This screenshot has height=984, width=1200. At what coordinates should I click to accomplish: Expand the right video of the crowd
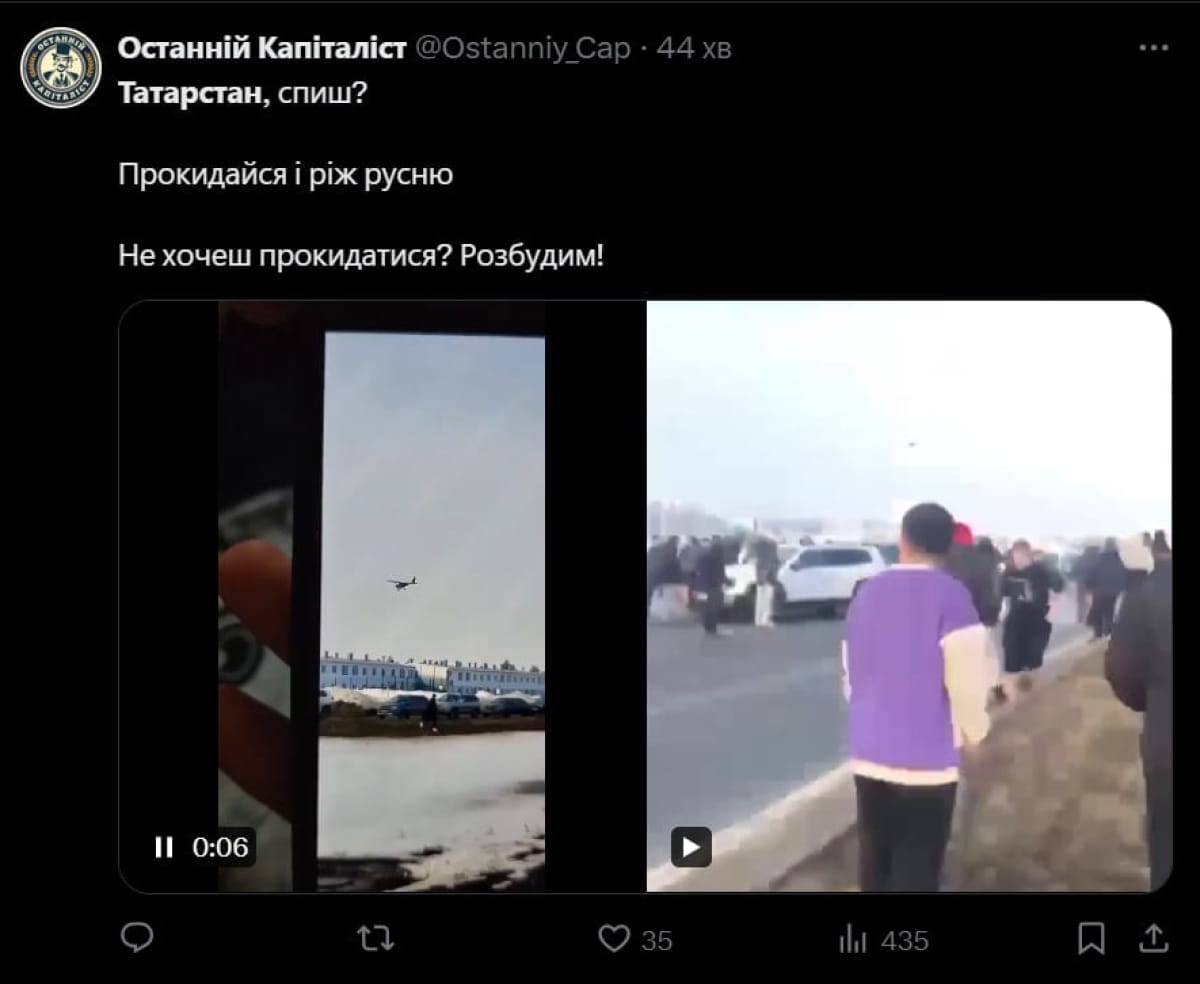point(909,596)
